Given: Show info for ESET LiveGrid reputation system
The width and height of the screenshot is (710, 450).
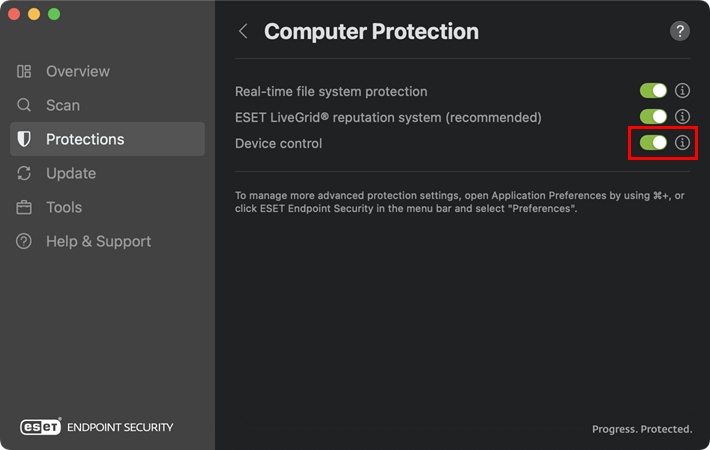Looking at the screenshot, I should coord(683,117).
